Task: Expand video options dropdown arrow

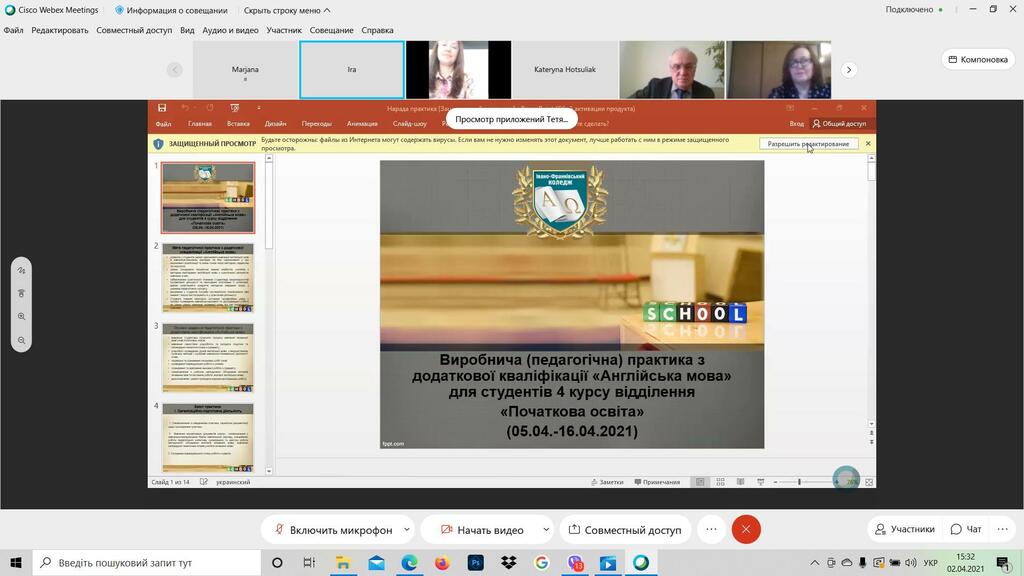Action: pos(546,530)
